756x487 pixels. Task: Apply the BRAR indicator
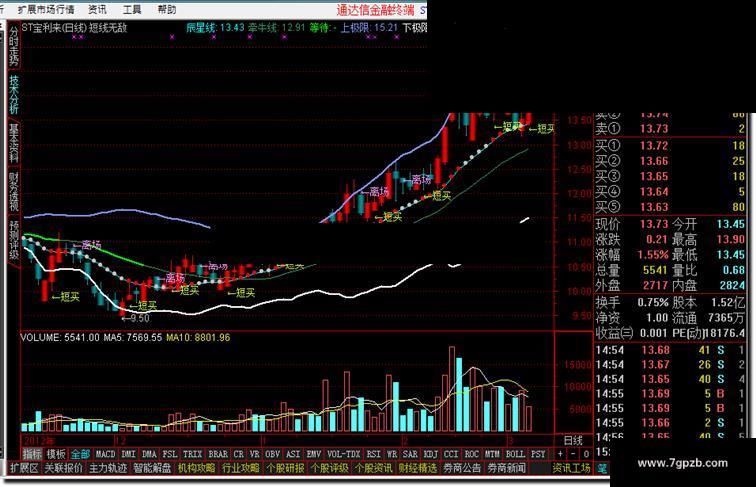pos(218,454)
